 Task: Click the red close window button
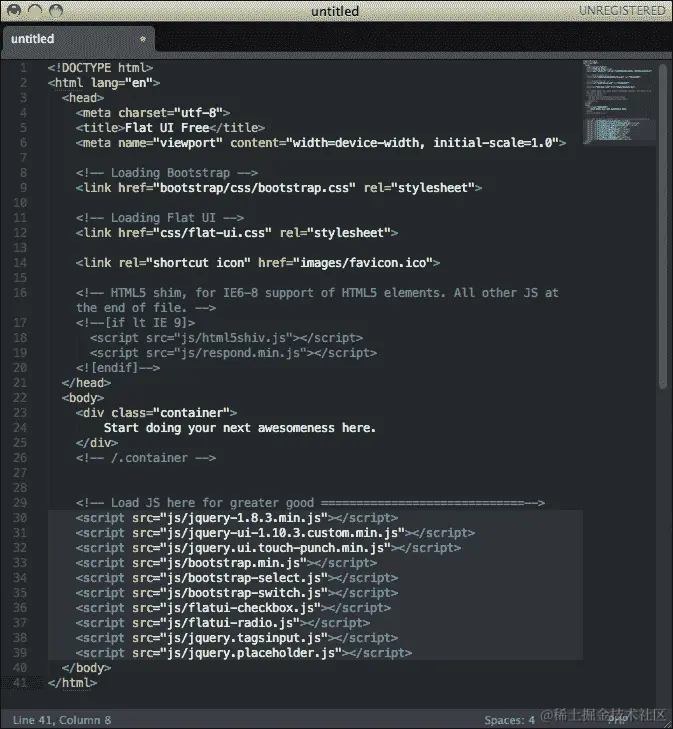click(x=14, y=10)
